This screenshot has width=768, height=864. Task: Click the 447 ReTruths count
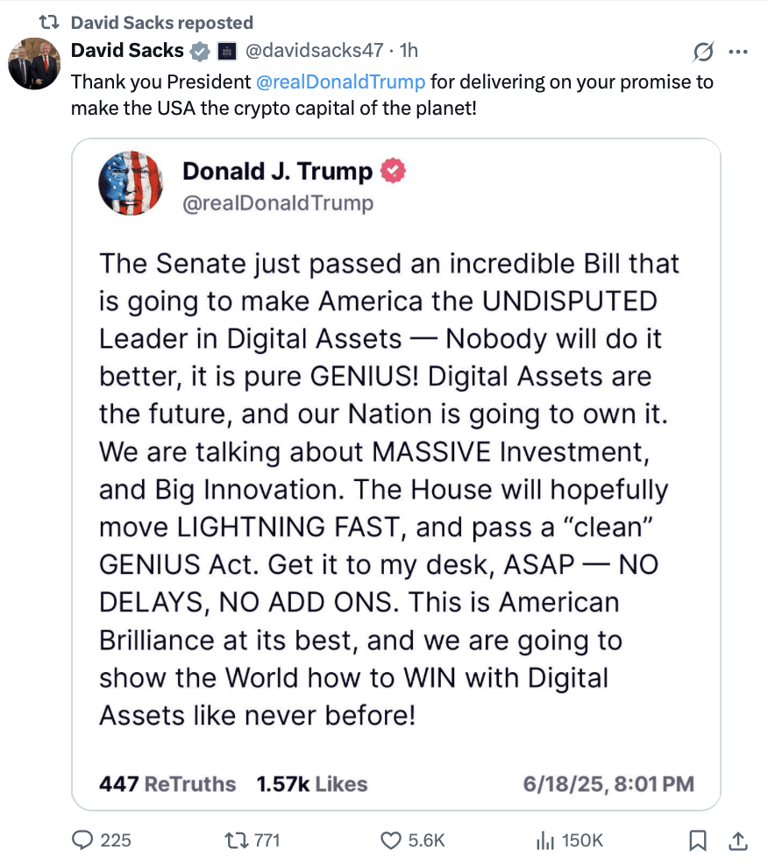(167, 785)
